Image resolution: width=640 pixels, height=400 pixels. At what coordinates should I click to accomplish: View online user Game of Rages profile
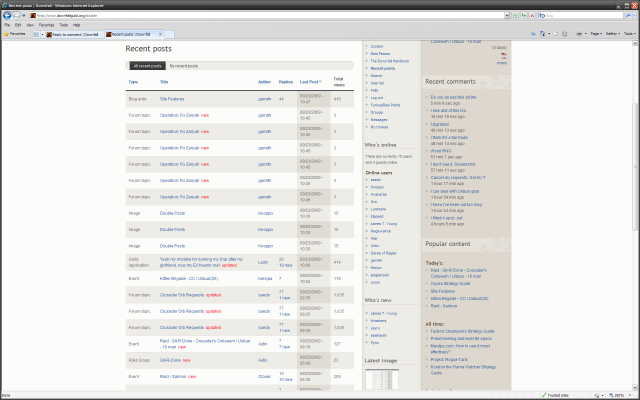click(383, 253)
